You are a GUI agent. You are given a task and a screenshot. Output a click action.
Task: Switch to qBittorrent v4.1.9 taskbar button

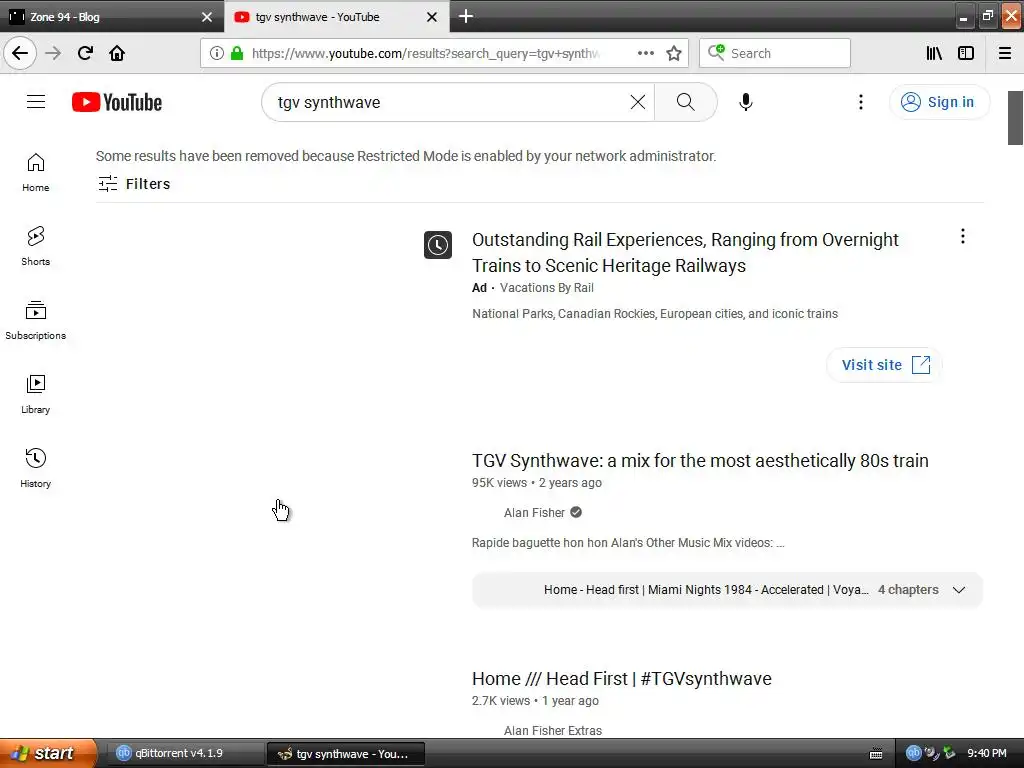click(185, 753)
